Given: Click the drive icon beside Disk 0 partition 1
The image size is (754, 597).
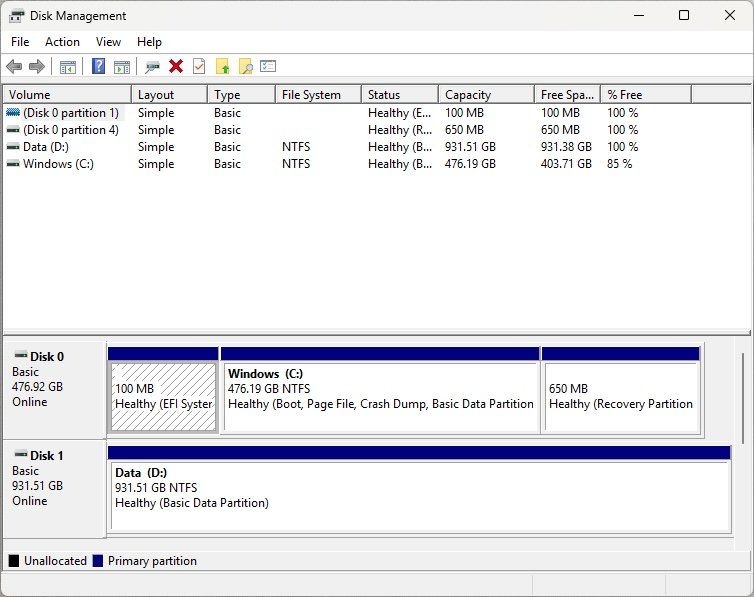Looking at the screenshot, I should click(13, 112).
